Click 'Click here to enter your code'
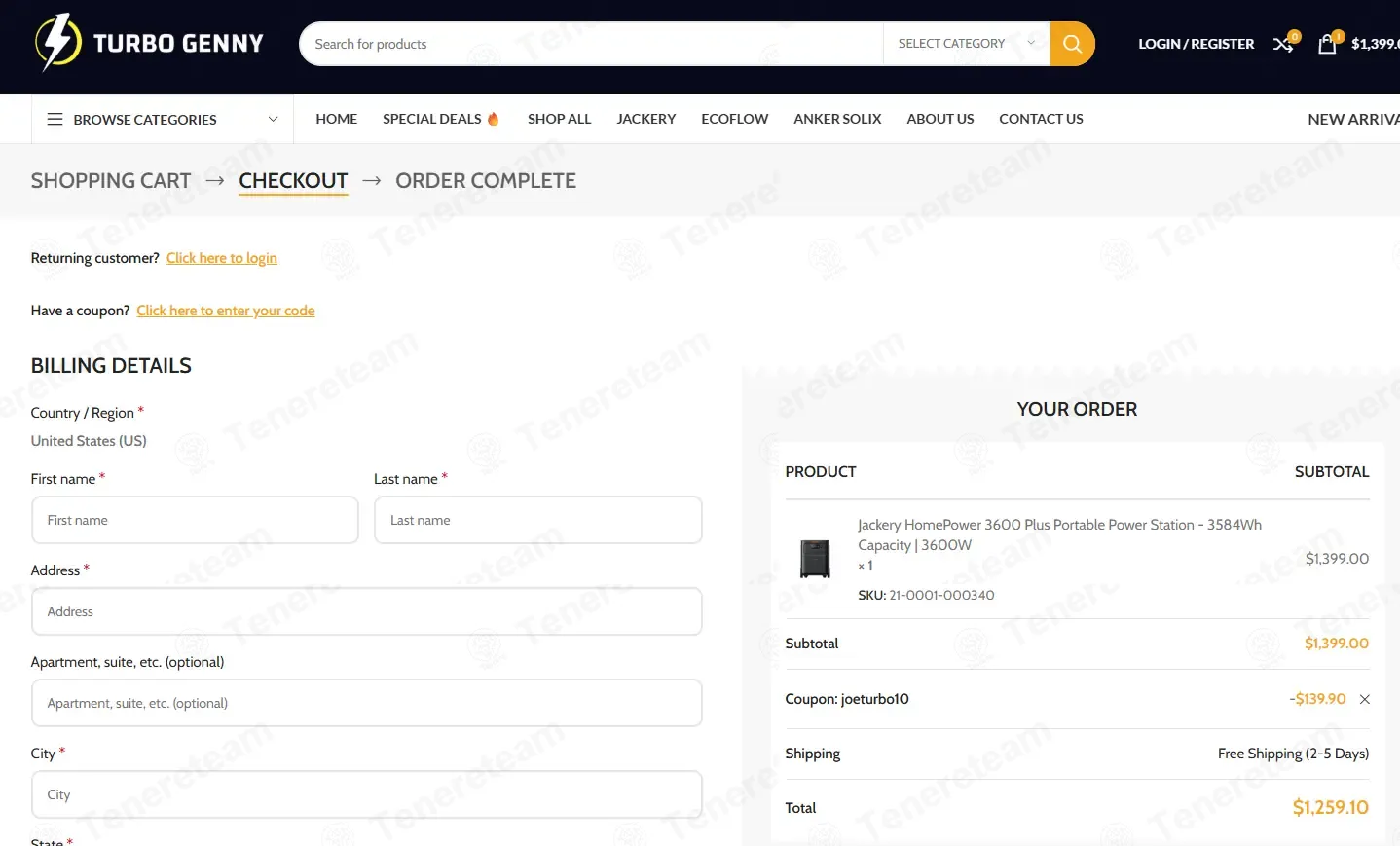1400x846 pixels. click(x=226, y=311)
